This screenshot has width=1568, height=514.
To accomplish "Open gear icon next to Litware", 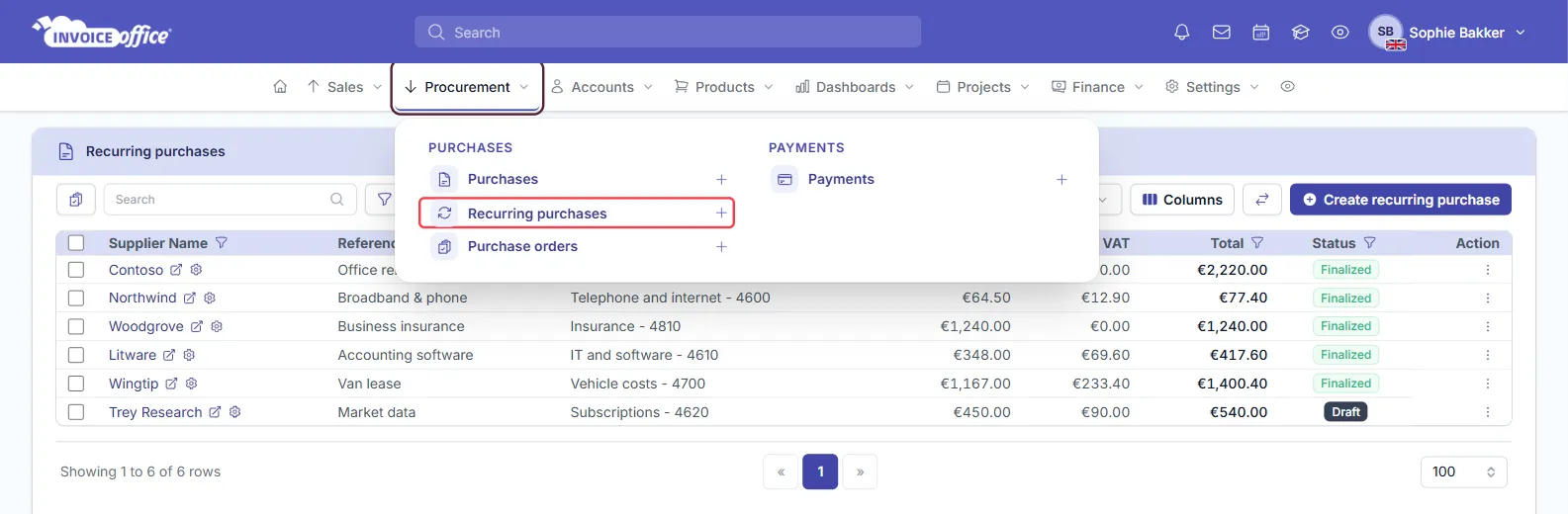I will (189, 355).
